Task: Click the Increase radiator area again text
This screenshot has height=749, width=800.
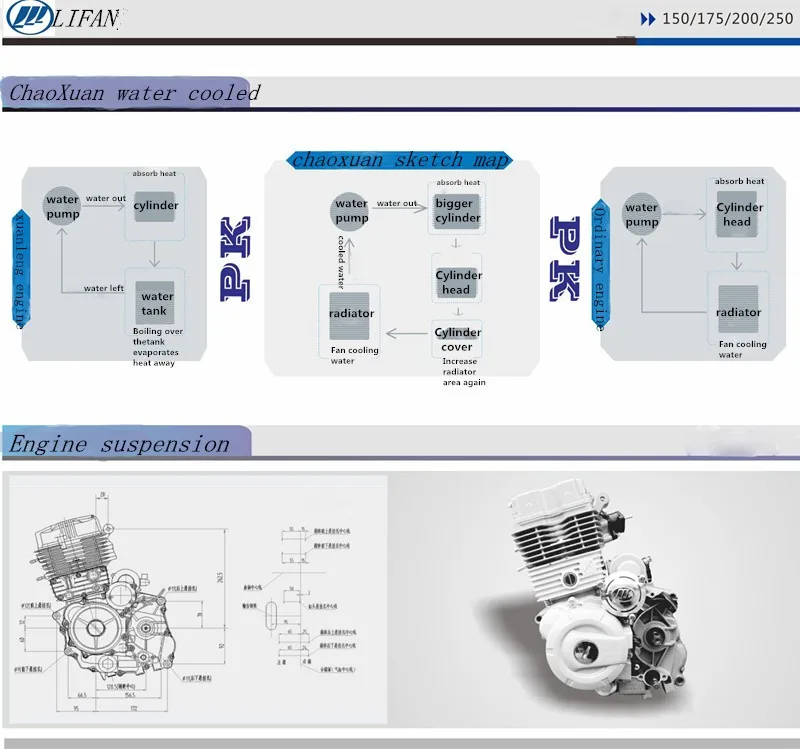Action: (463, 371)
